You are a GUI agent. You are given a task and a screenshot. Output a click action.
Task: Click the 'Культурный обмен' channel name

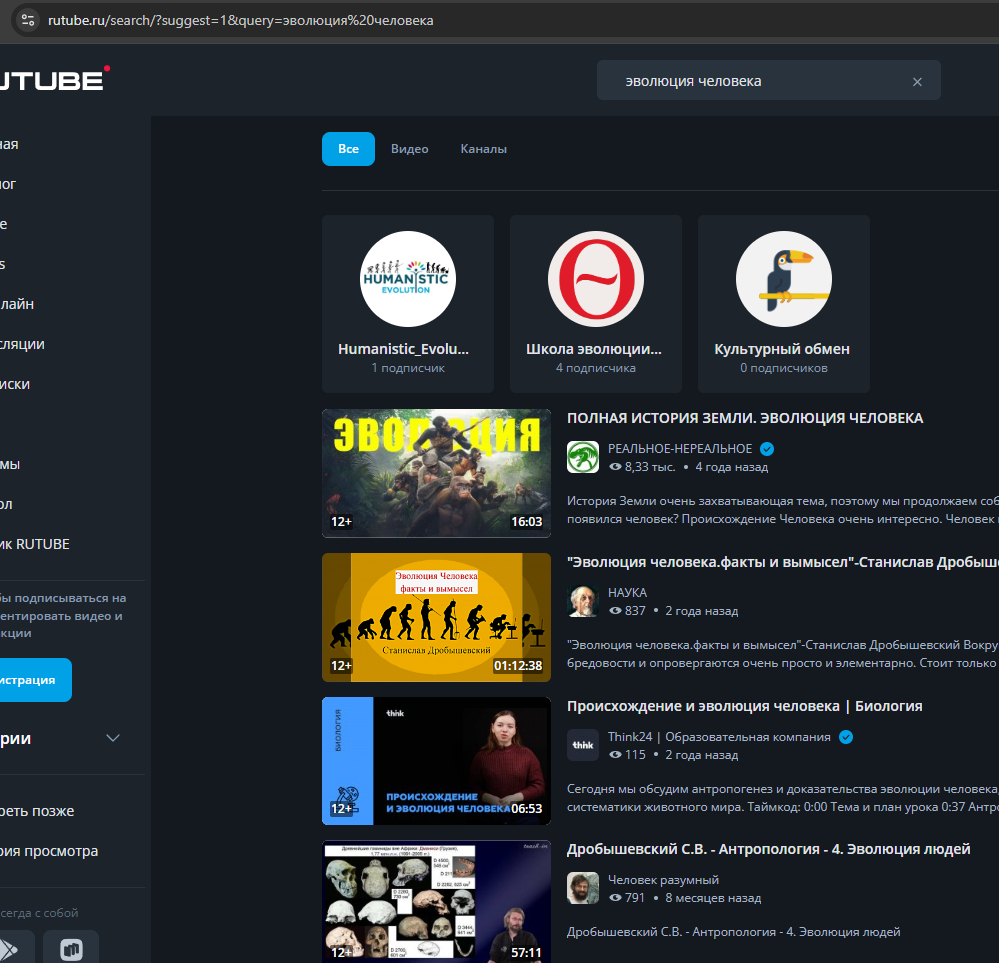pyautogui.click(x=782, y=349)
